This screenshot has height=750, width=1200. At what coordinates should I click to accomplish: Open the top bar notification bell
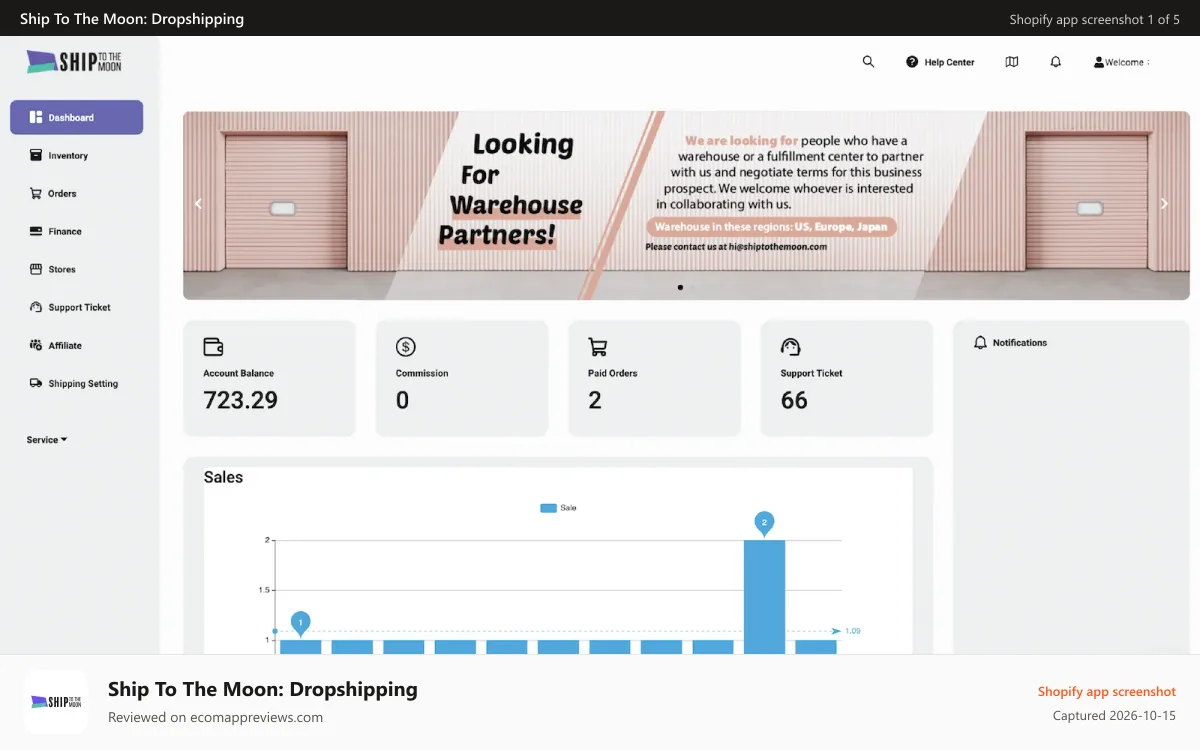[1056, 62]
